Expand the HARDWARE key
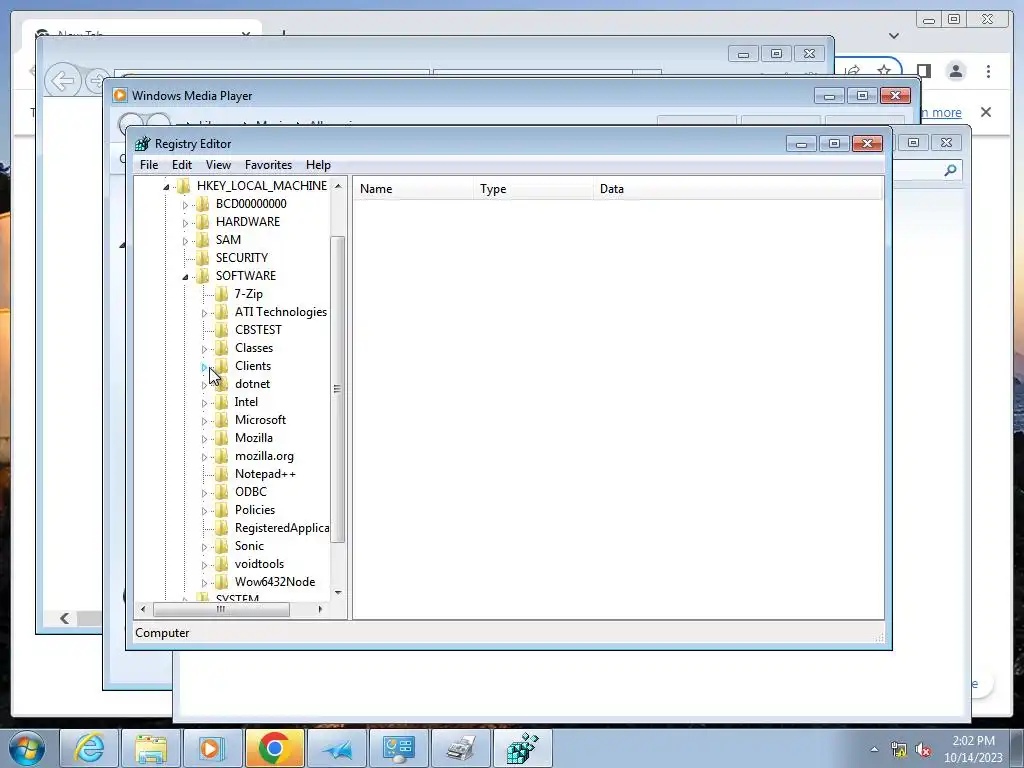The height and width of the screenshot is (768, 1024). pos(185,223)
